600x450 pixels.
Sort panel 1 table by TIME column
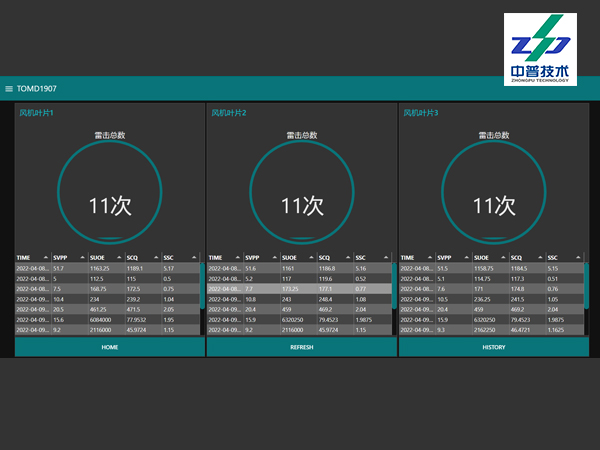(x=31, y=257)
